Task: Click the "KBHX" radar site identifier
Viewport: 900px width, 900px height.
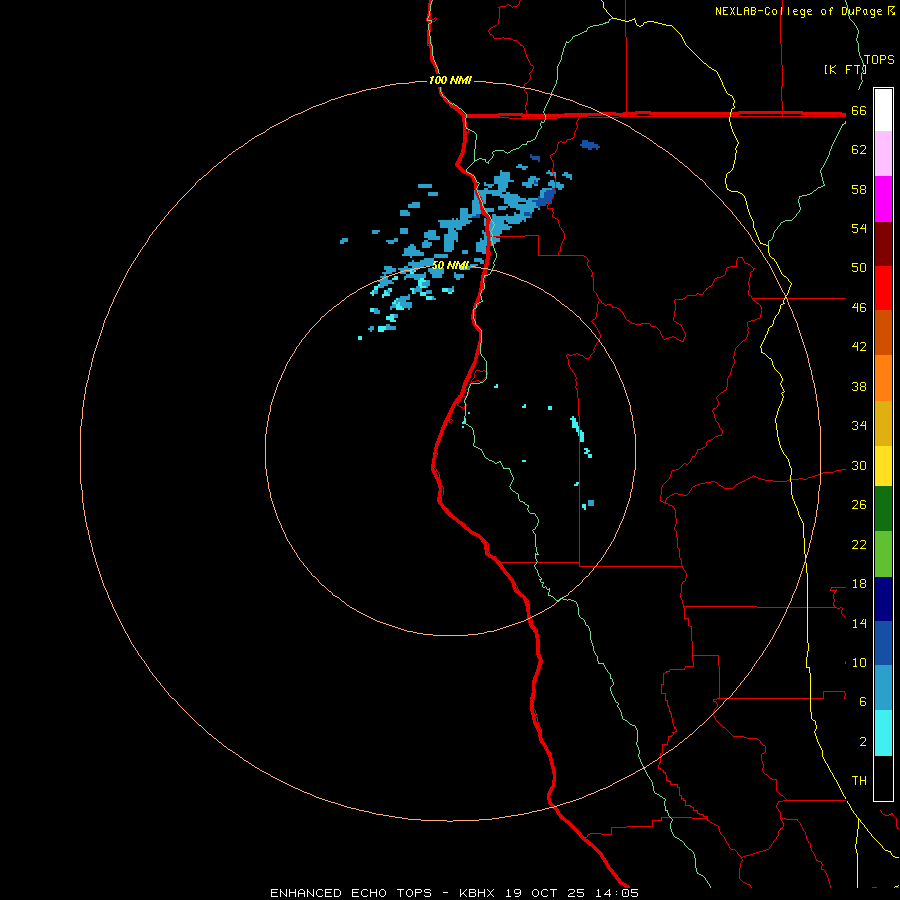Action: pos(477,893)
